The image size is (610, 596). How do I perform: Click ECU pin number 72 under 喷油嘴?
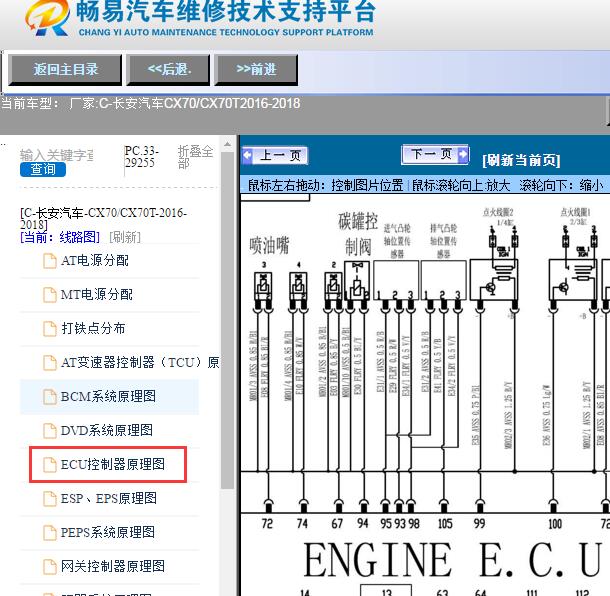click(267, 524)
